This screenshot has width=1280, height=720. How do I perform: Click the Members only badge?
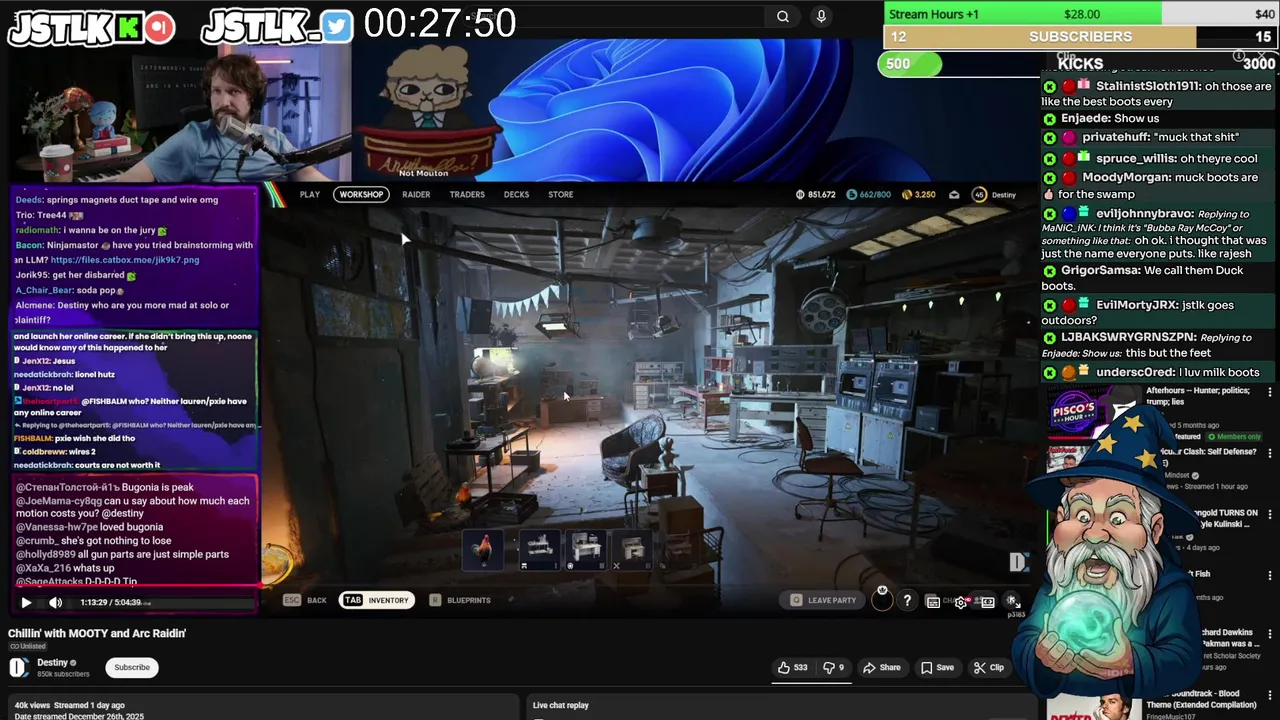[x=1234, y=437]
